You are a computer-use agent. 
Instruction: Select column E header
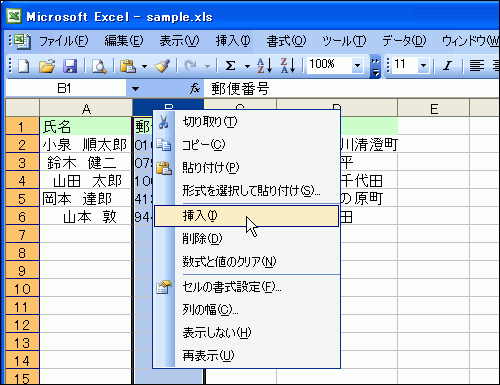pyautogui.click(x=434, y=109)
